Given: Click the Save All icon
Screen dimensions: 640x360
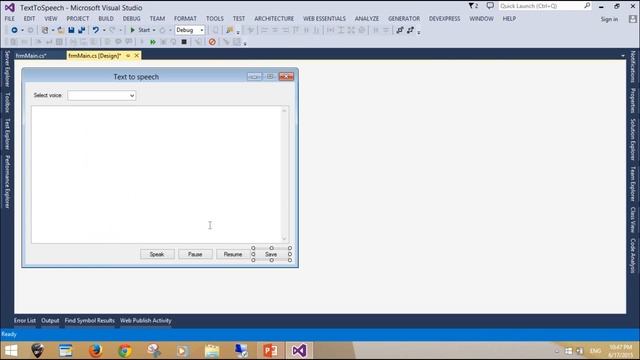Looking at the screenshot, I should [x=82, y=30].
